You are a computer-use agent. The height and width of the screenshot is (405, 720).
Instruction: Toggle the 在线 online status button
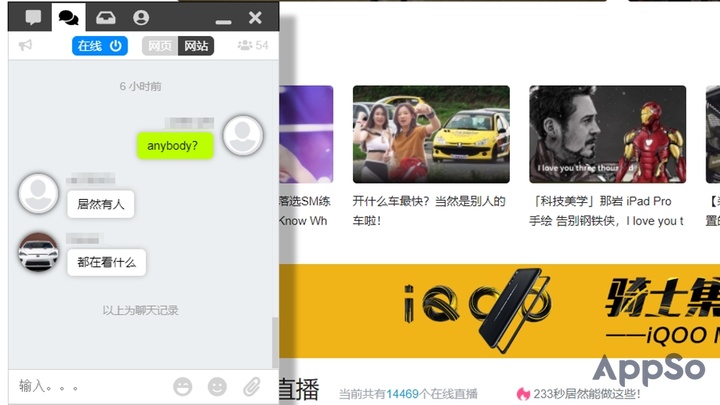[x=99, y=45]
